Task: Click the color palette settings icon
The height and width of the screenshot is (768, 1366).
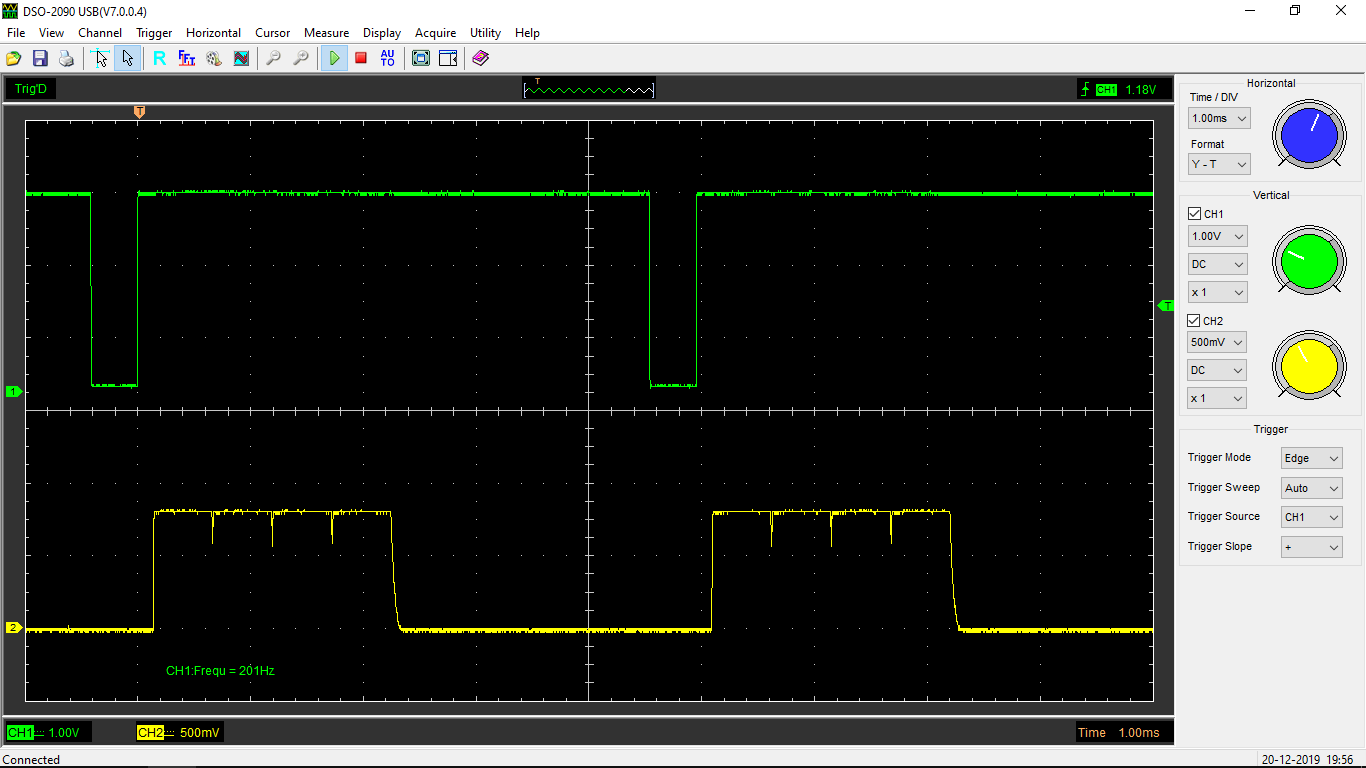Action: [x=214, y=59]
